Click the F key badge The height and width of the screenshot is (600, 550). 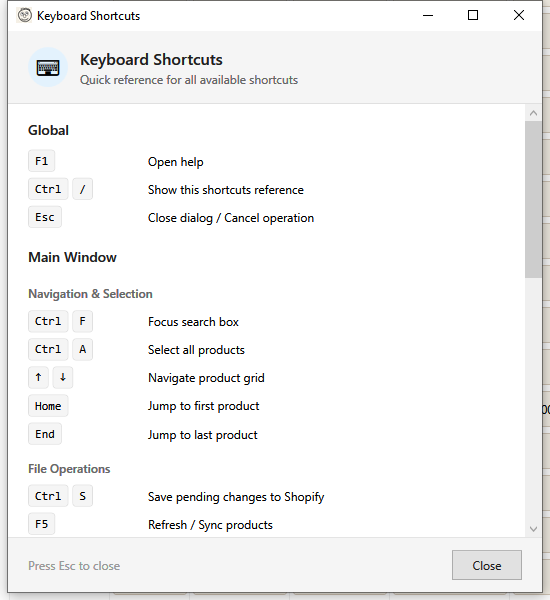[82, 321]
